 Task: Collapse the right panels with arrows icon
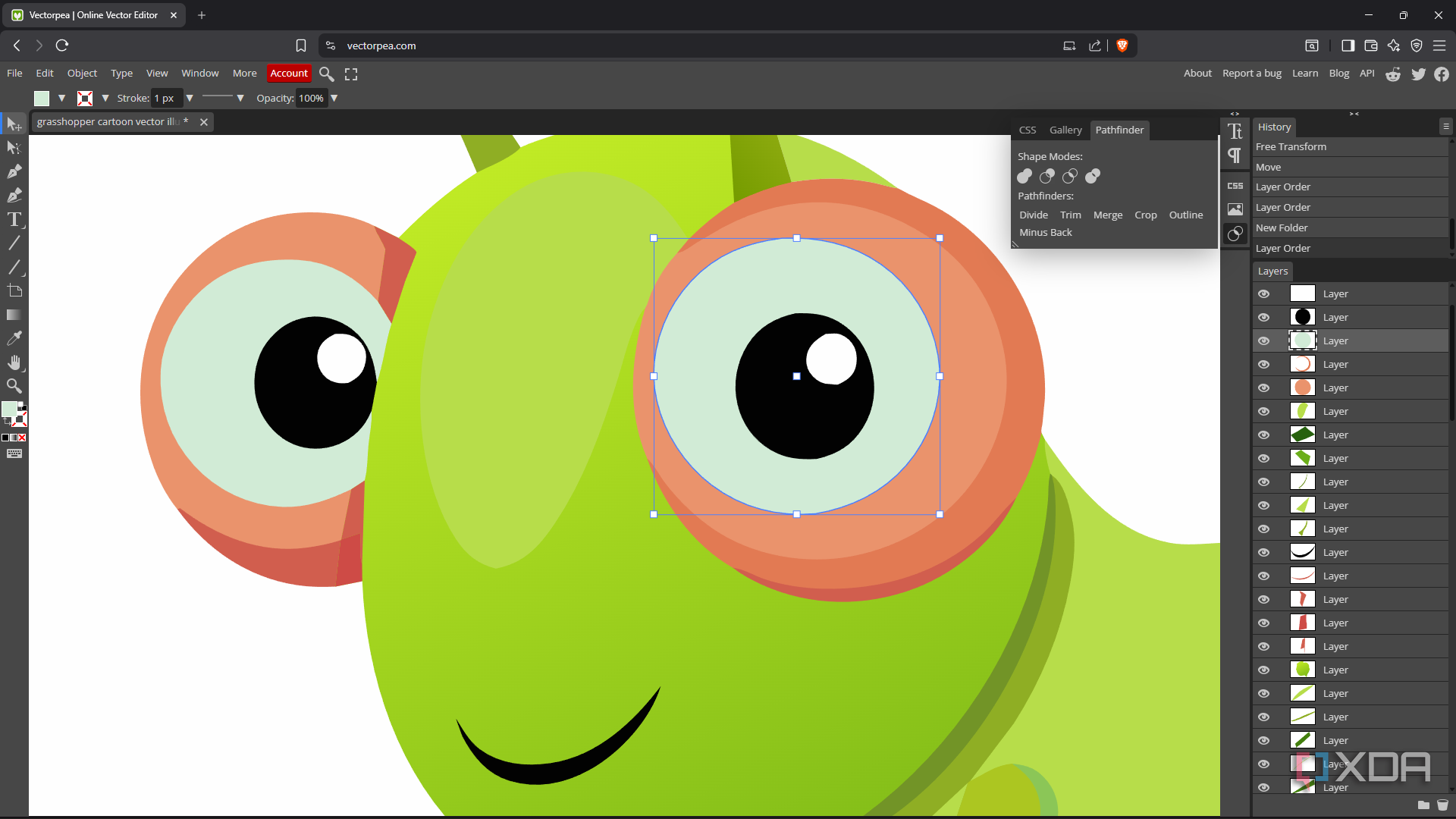point(1354,115)
